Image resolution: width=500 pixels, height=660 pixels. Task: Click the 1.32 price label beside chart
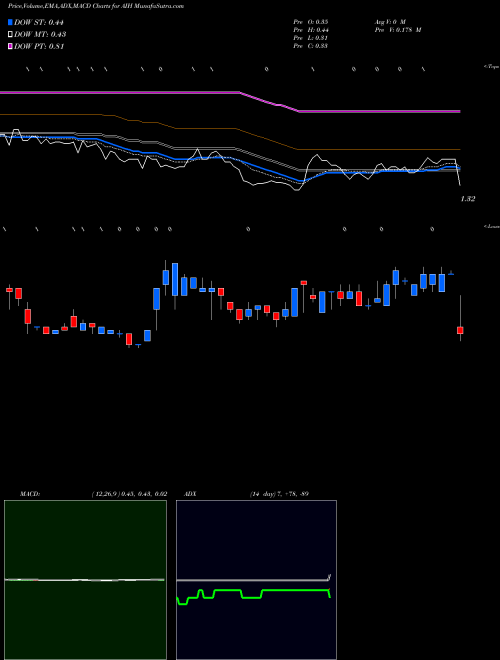[x=468, y=199]
